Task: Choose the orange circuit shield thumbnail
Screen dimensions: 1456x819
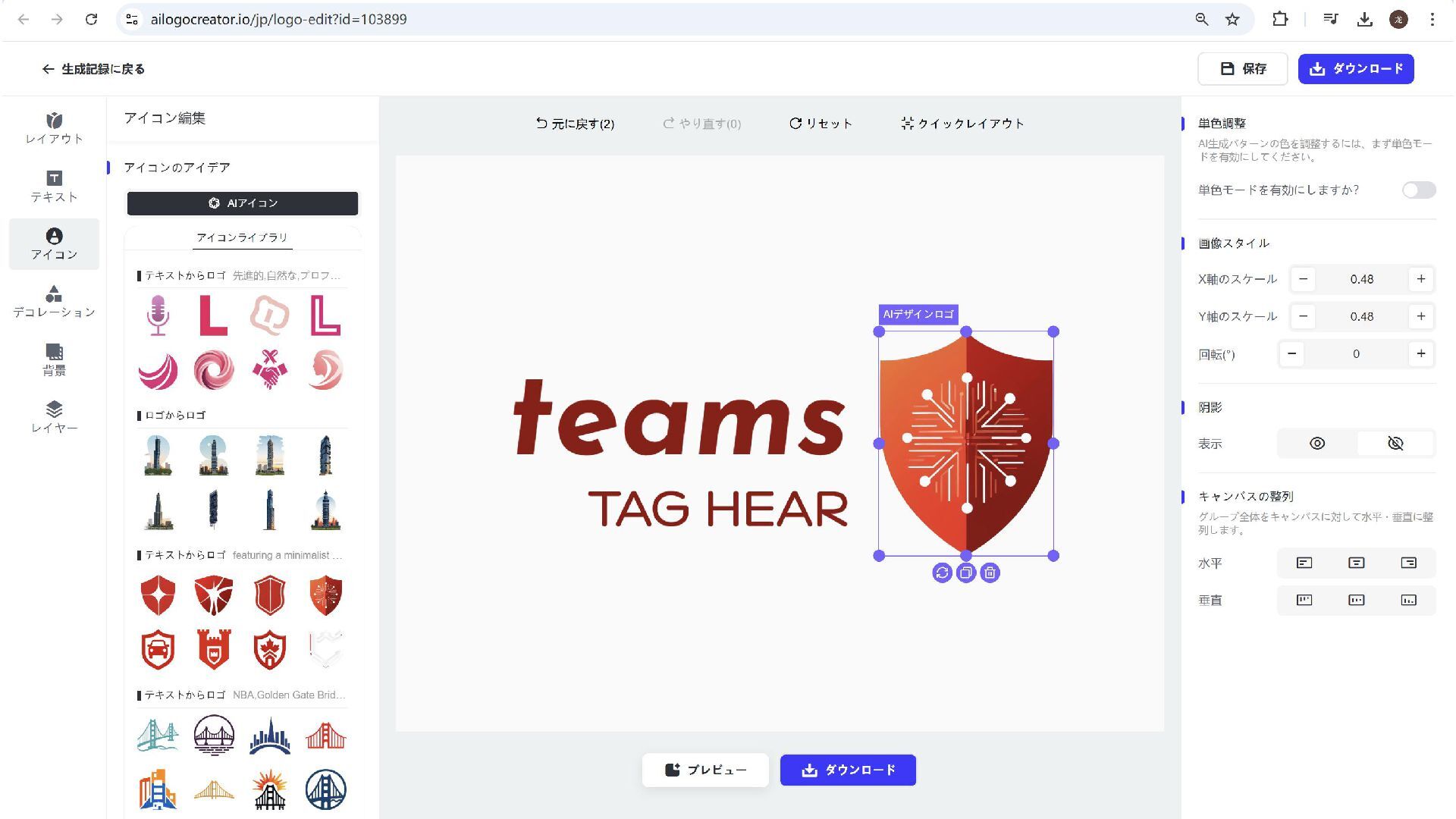Action: coord(325,595)
